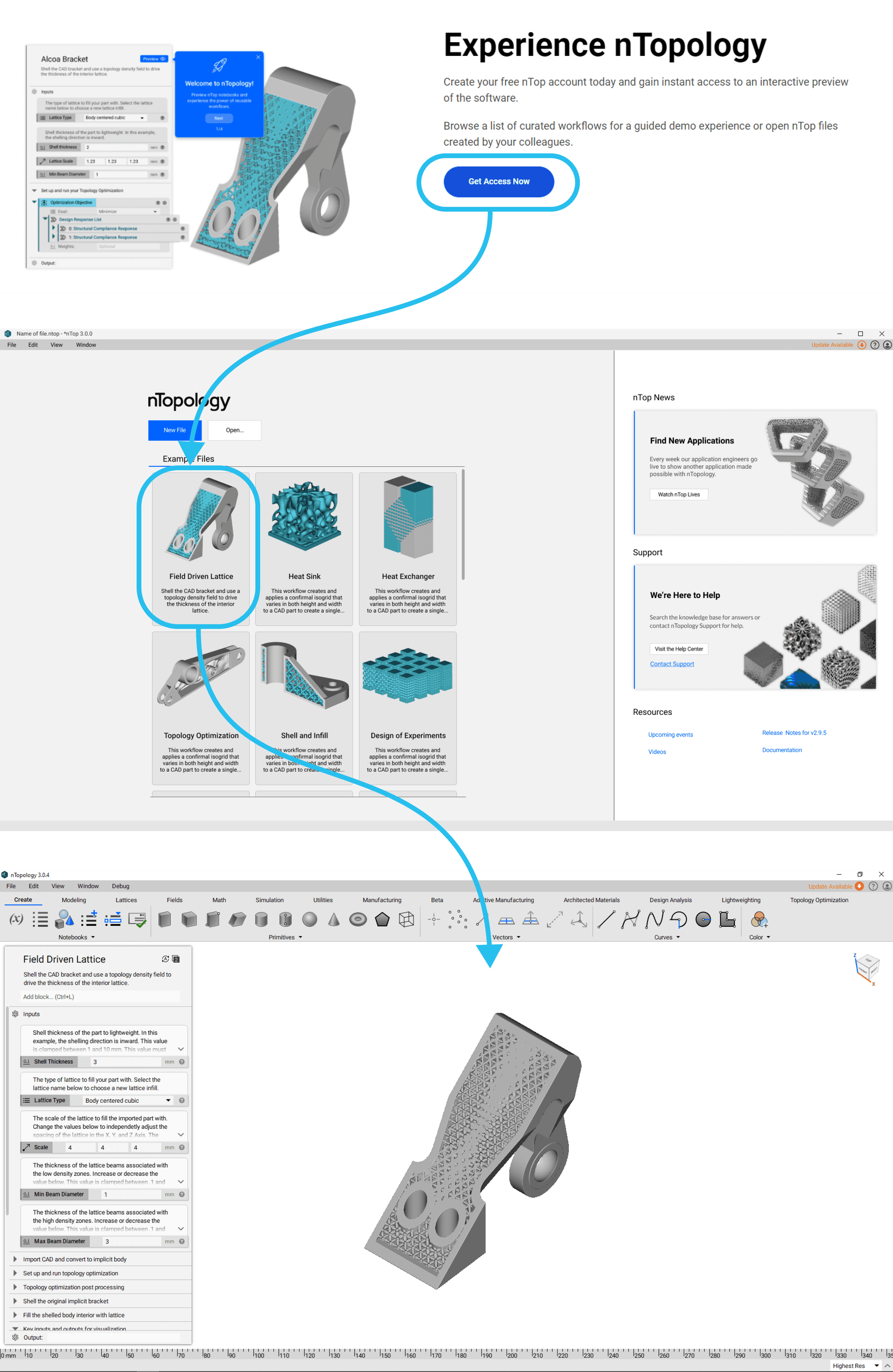Expand the Min Beam Diameter description chevron
Screen dimensions: 893x1372
point(181,1181)
